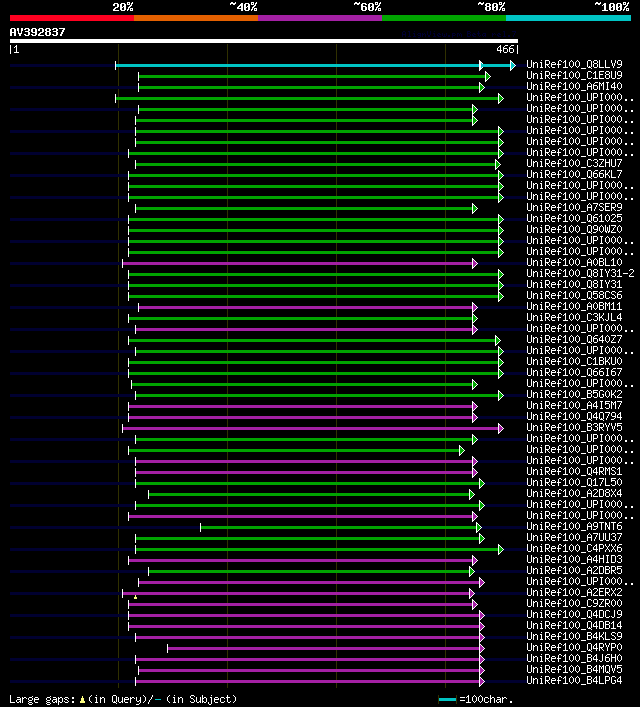Choose the UniRef100_Q640Z7 label

pos(574,340)
